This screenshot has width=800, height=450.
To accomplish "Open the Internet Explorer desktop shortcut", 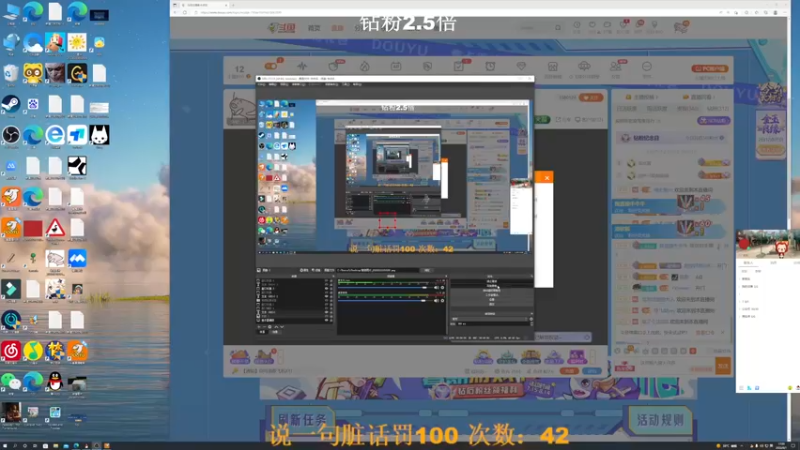I will tap(55, 135).
